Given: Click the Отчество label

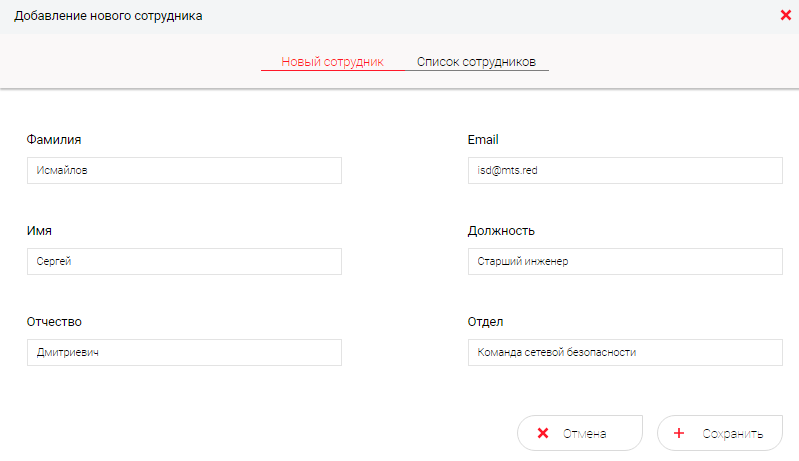Looking at the screenshot, I should point(54,322).
